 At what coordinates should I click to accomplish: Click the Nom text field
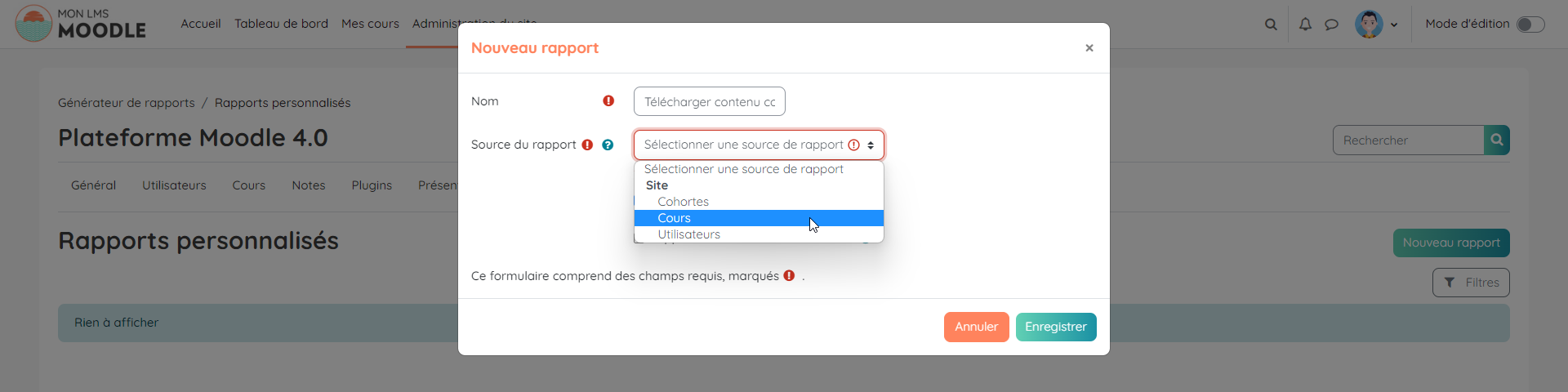point(709,101)
